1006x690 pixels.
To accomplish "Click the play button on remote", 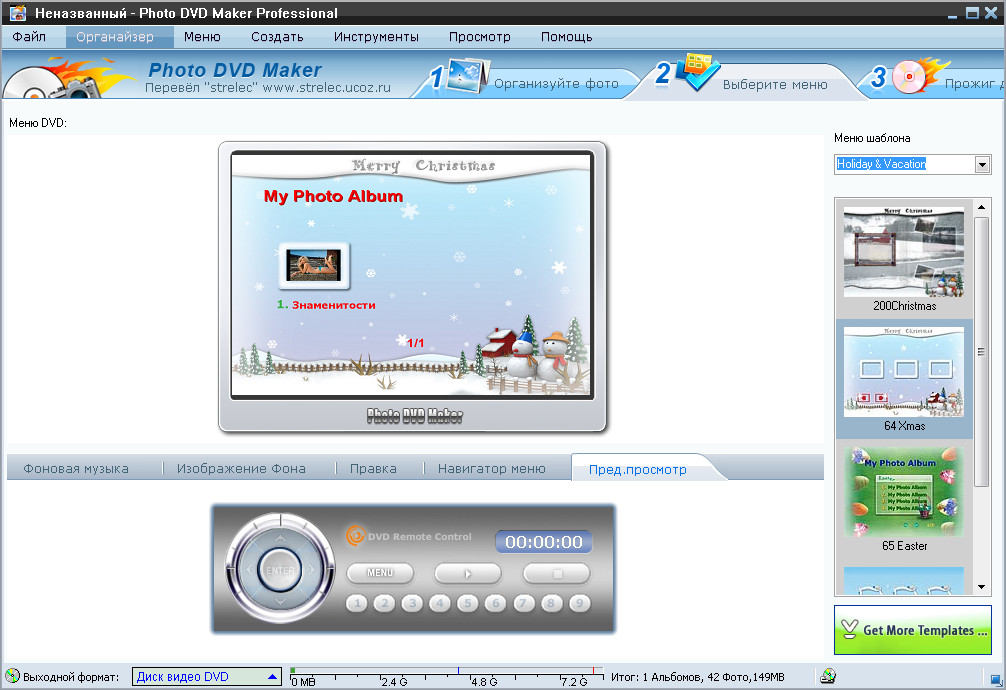I will click(x=468, y=573).
